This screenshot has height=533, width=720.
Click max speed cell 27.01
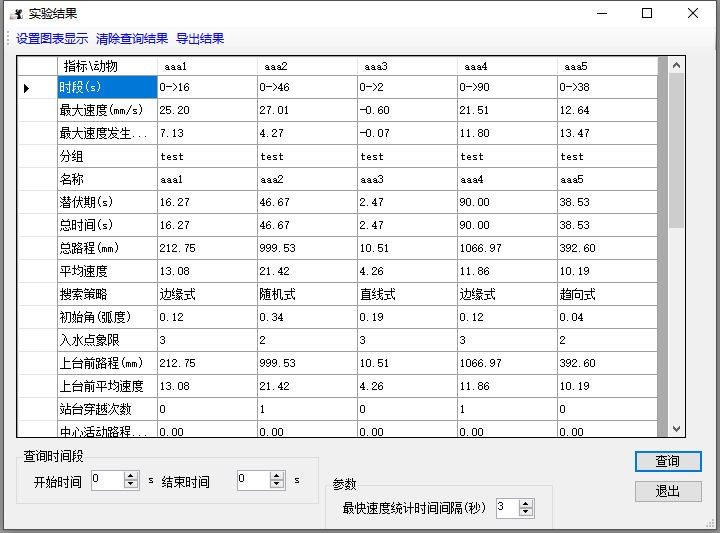[x=307, y=110]
